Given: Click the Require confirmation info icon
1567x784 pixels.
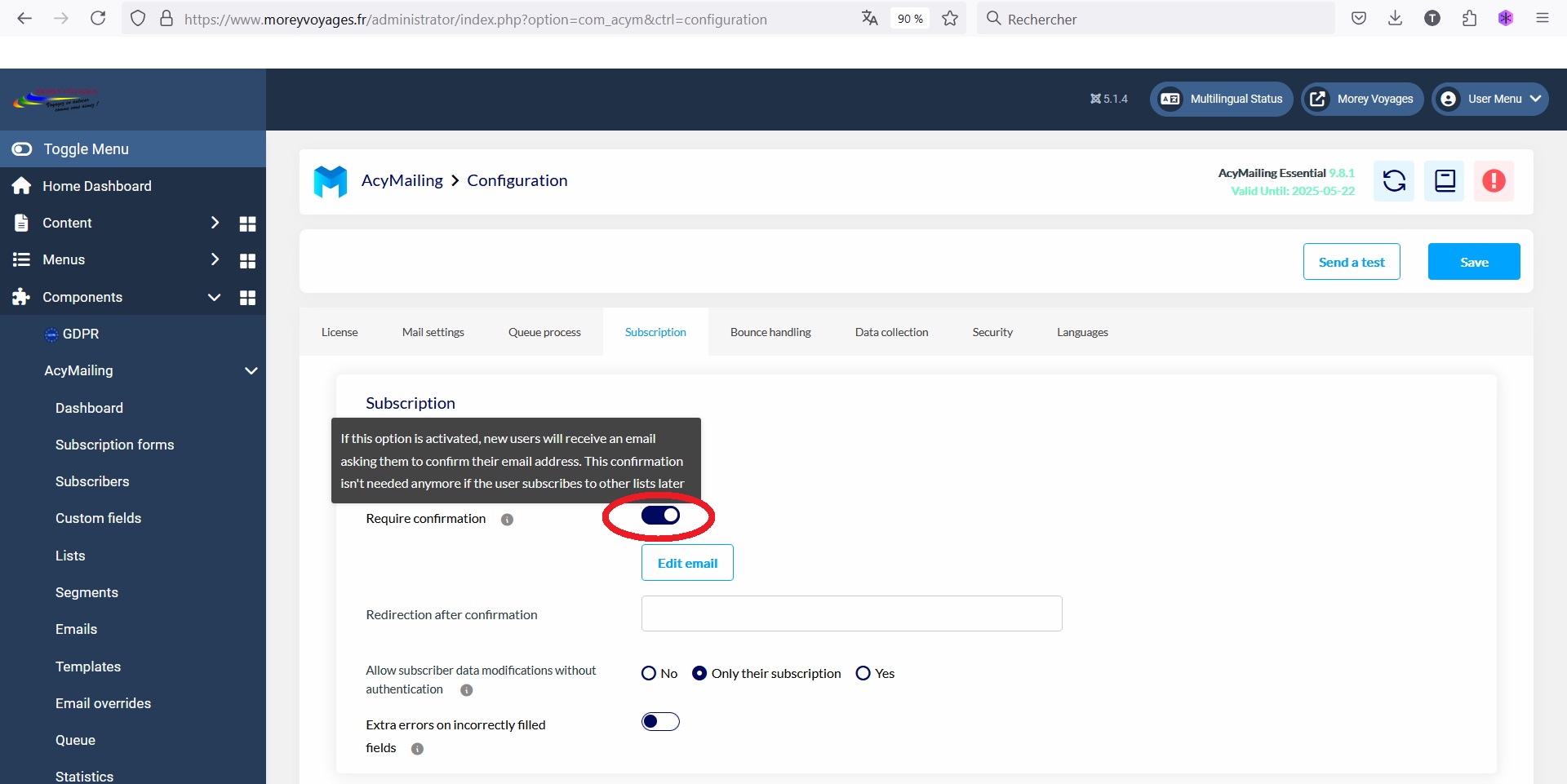Looking at the screenshot, I should coord(507,520).
